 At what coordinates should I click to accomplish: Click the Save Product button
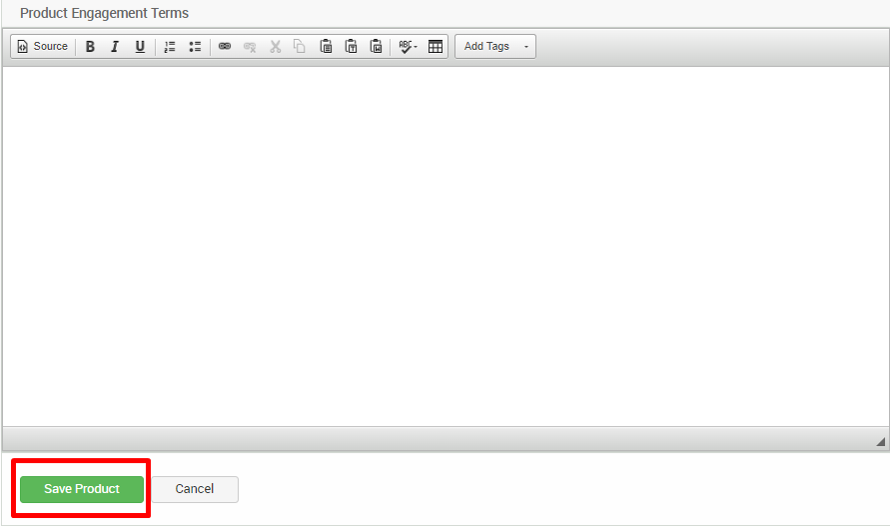(82, 489)
